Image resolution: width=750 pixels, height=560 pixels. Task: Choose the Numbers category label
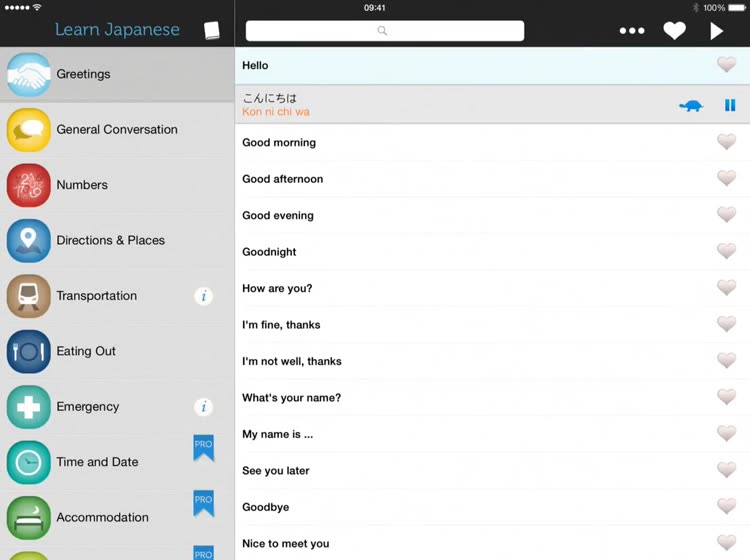click(82, 185)
